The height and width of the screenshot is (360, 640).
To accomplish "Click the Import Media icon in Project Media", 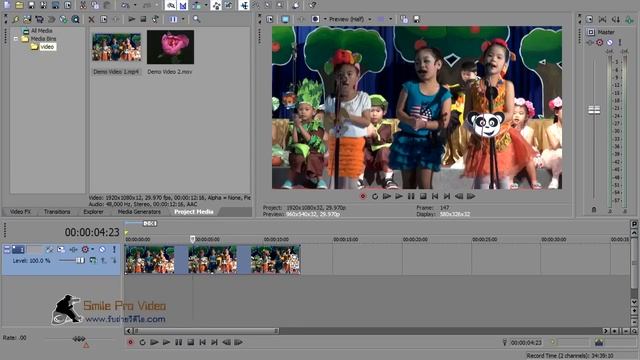I will [27, 19].
